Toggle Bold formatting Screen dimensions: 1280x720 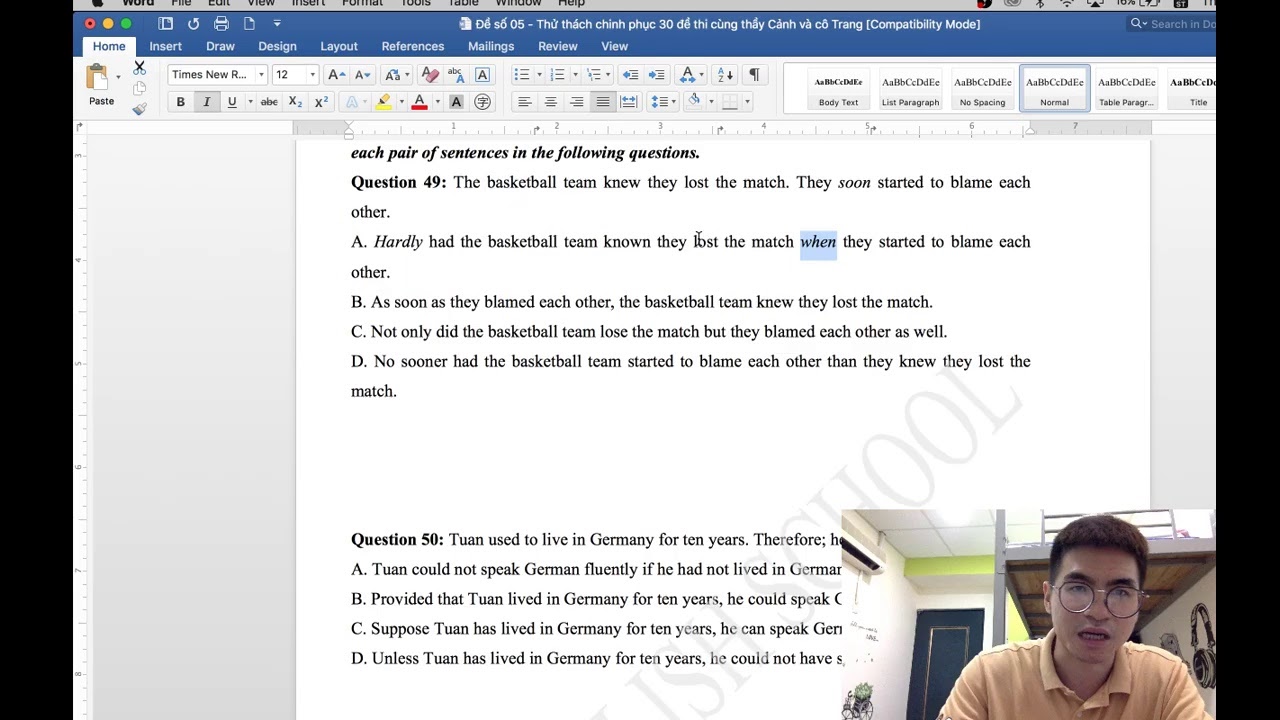pyautogui.click(x=180, y=102)
